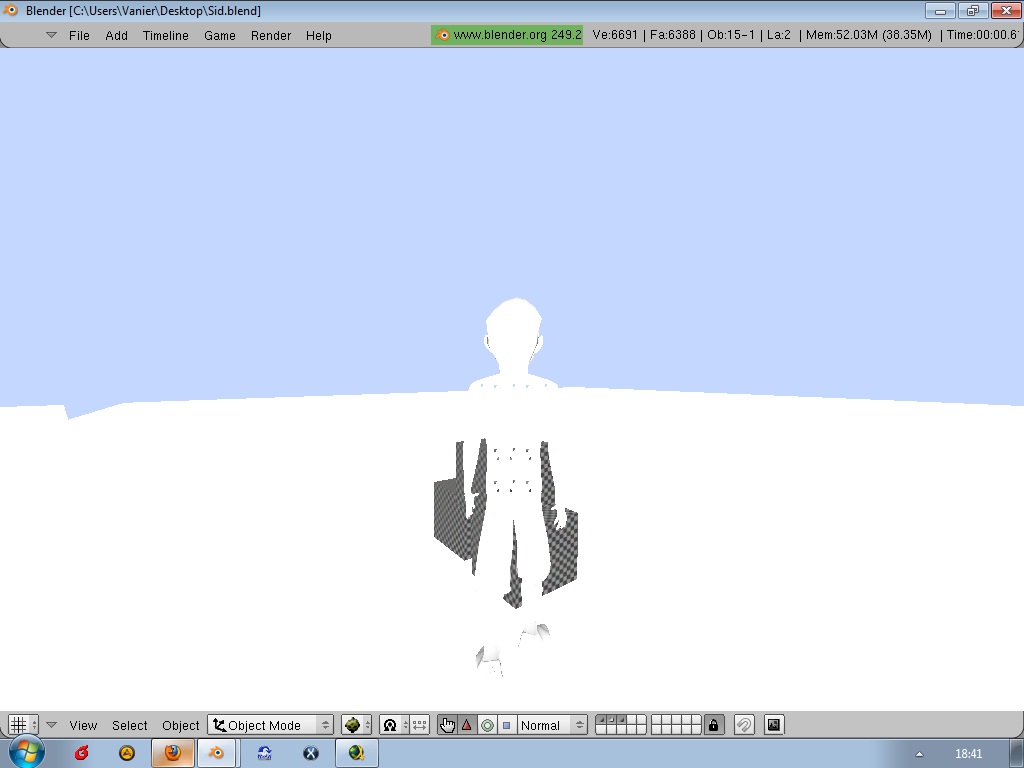This screenshot has height=768, width=1024.
Task: Open the Timeline menu
Action: [165, 35]
